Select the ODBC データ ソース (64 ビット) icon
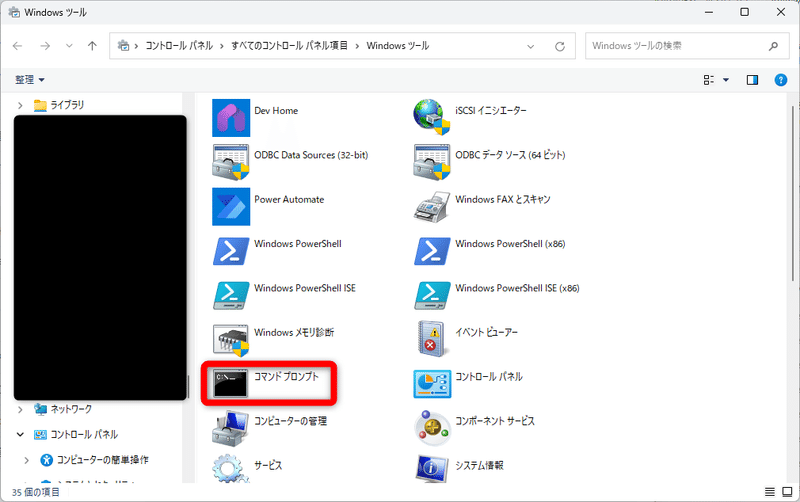 432,162
